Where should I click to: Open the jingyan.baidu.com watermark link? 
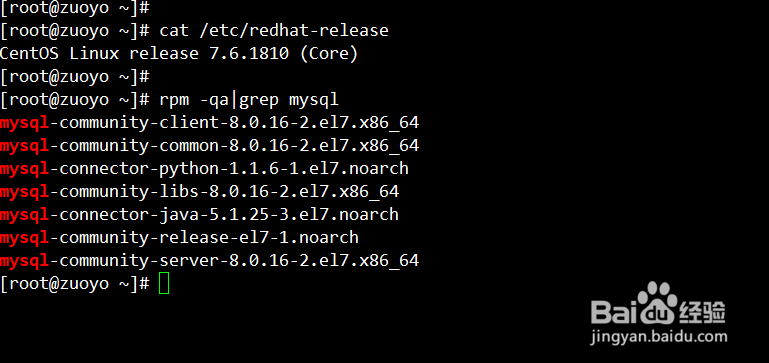click(x=659, y=337)
